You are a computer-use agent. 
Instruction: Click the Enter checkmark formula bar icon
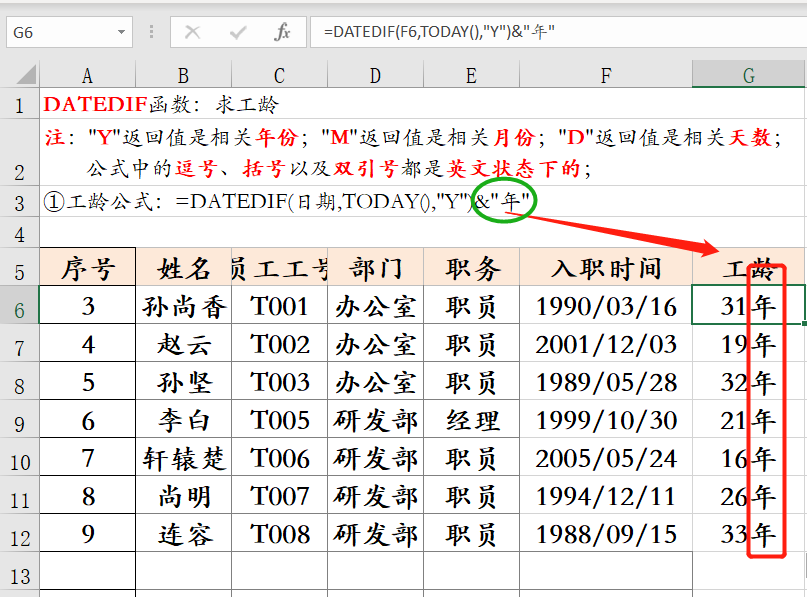click(x=238, y=32)
